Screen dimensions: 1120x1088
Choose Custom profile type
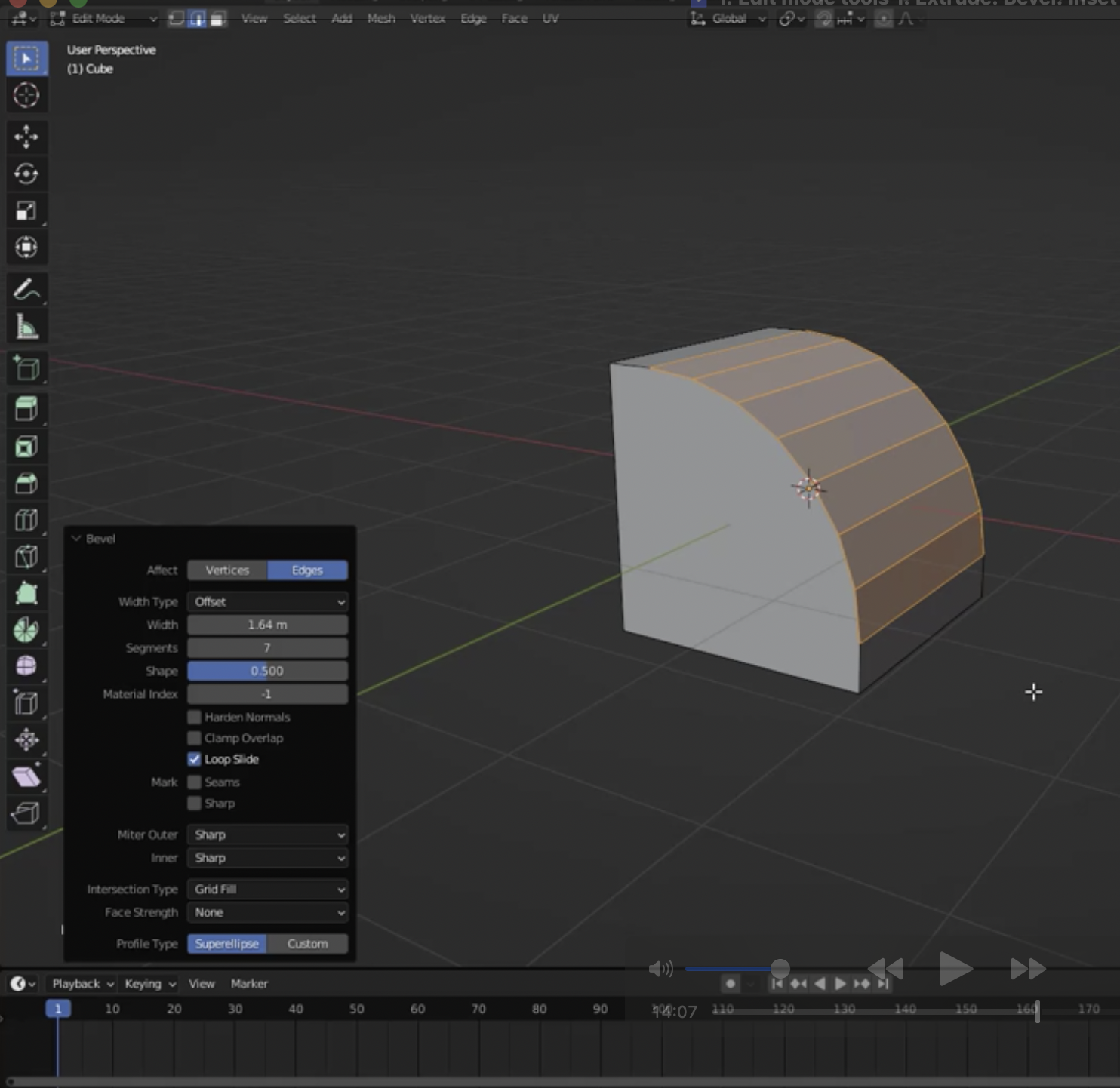307,944
